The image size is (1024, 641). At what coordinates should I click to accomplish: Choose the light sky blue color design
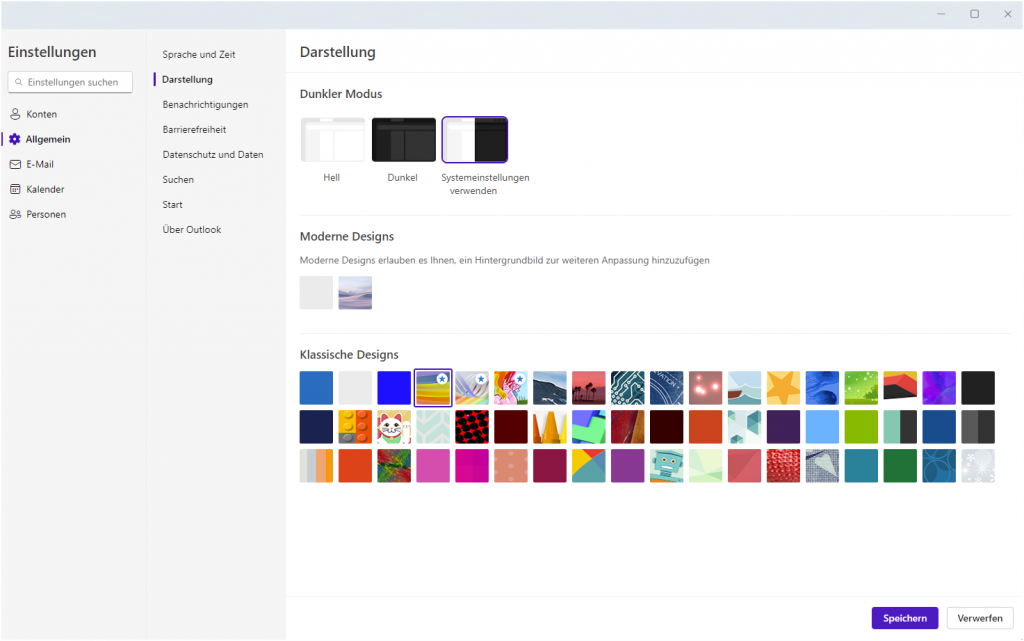[822, 427]
